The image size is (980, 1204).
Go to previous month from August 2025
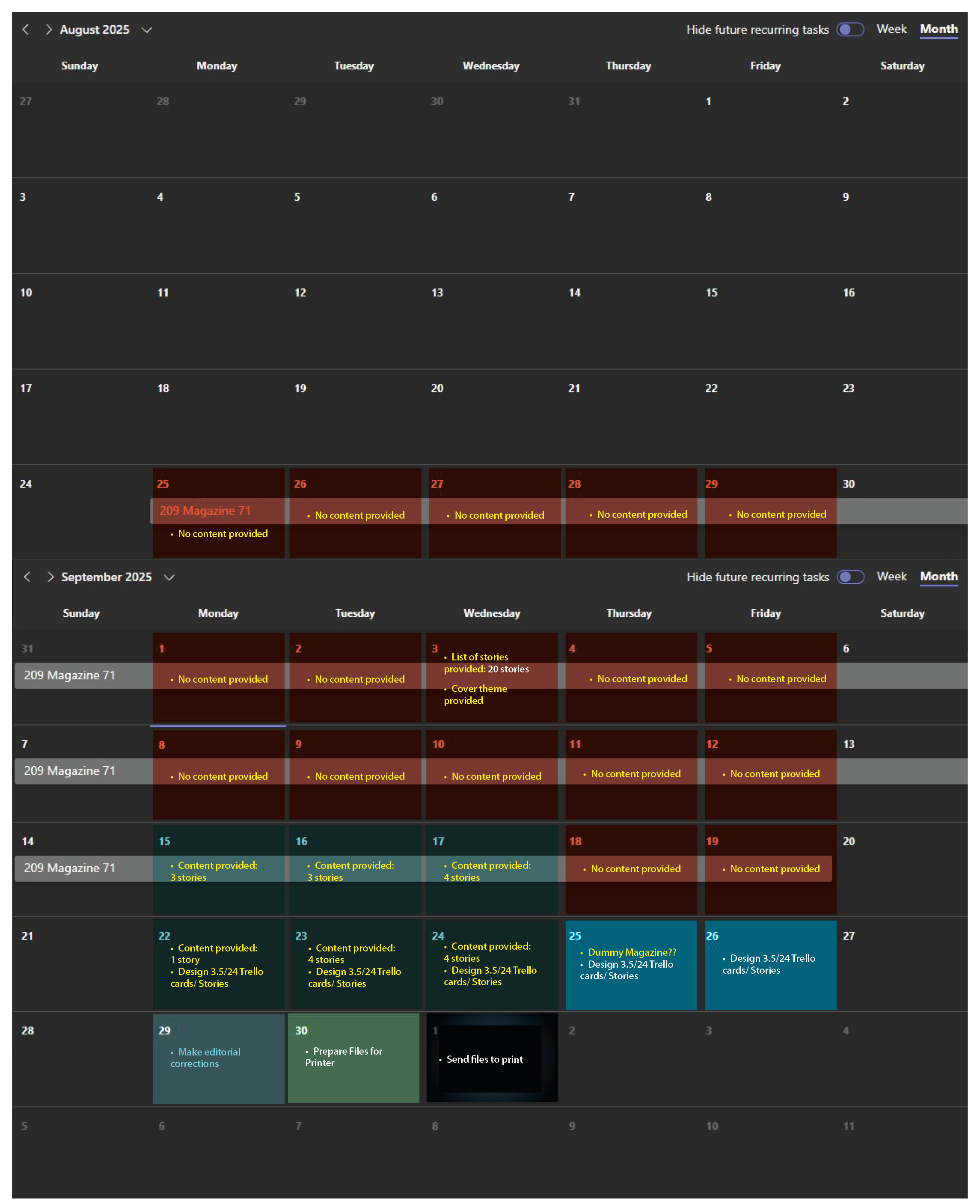click(x=25, y=30)
